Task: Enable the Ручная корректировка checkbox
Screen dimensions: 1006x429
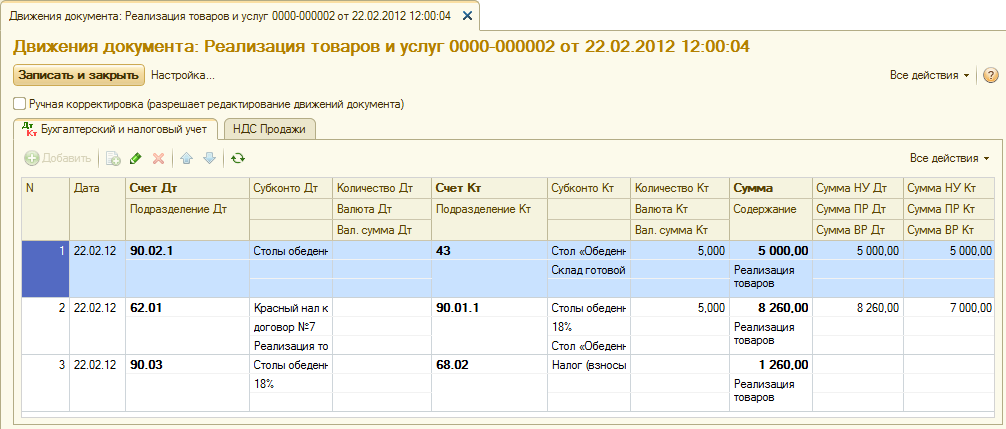Action: [19, 103]
